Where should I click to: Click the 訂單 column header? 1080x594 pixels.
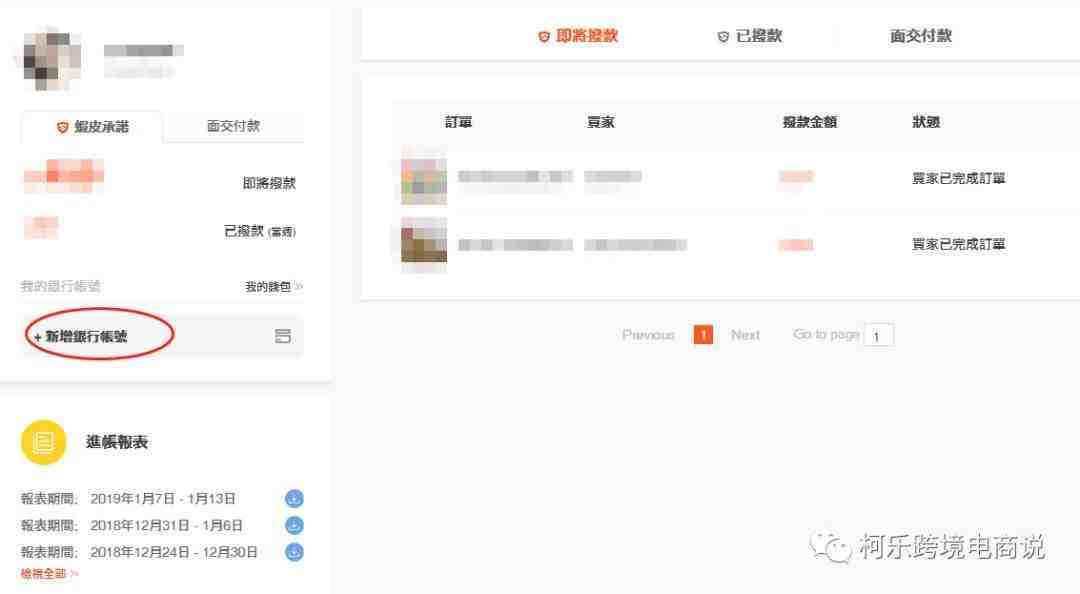click(458, 122)
